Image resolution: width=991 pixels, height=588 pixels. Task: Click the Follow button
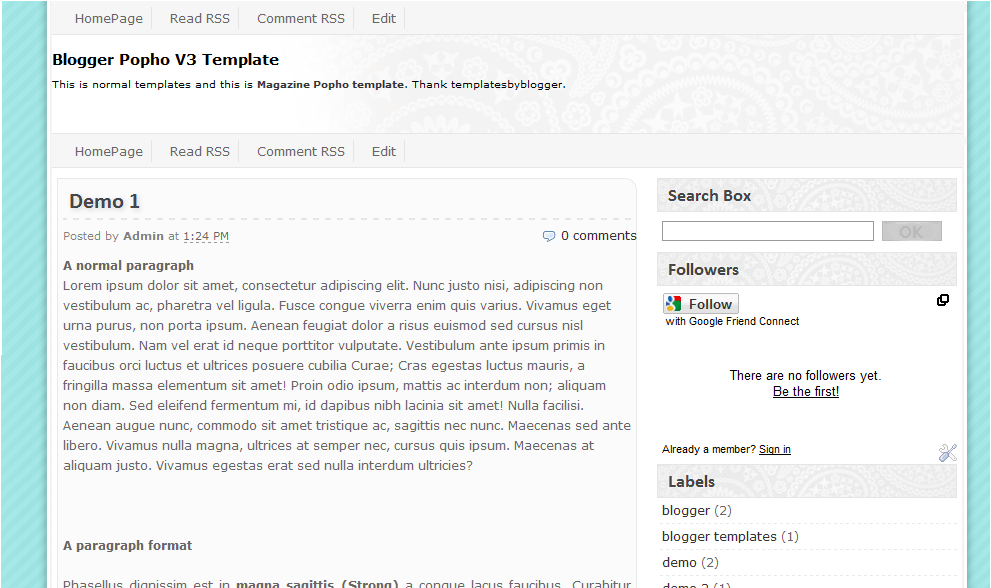pyautogui.click(x=706, y=303)
